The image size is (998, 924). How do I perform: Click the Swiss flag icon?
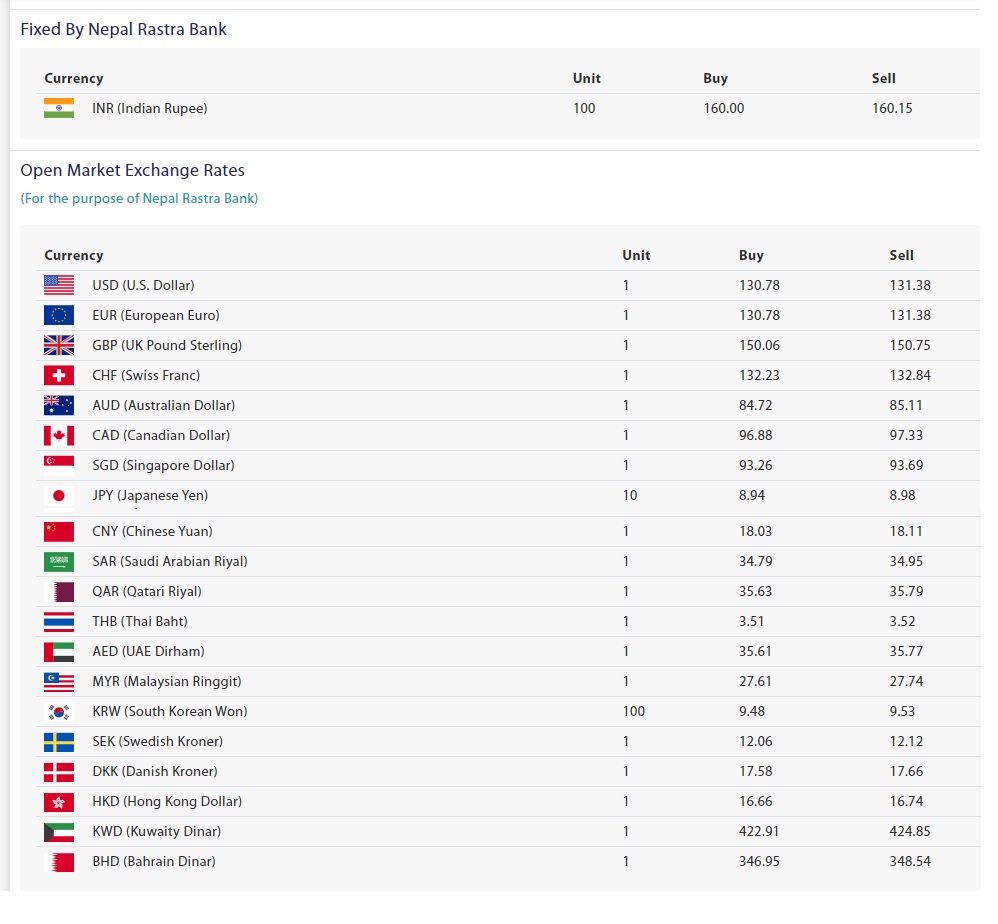pyautogui.click(x=59, y=375)
